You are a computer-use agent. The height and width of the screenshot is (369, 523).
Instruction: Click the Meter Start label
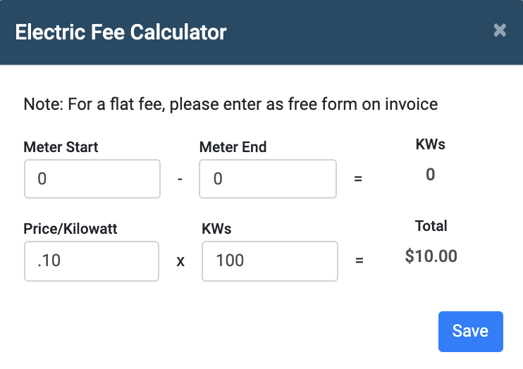pyautogui.click(x=61, y=147)
